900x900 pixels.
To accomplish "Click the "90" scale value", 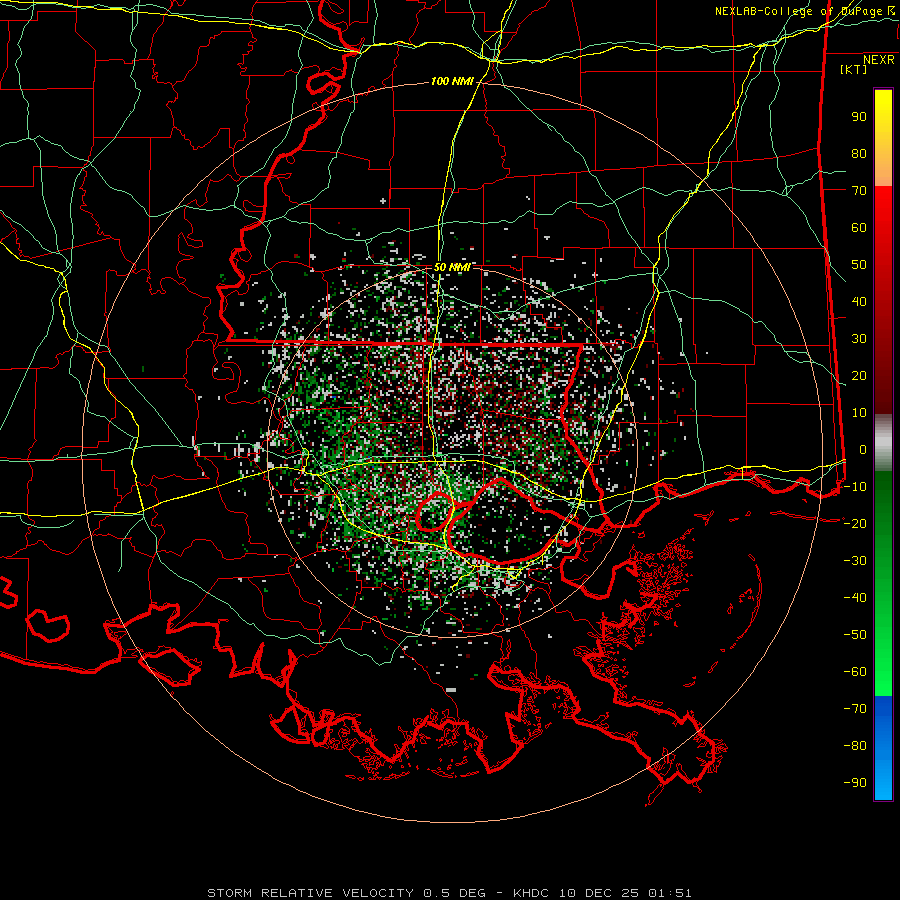I will click(x=859, y=117).
